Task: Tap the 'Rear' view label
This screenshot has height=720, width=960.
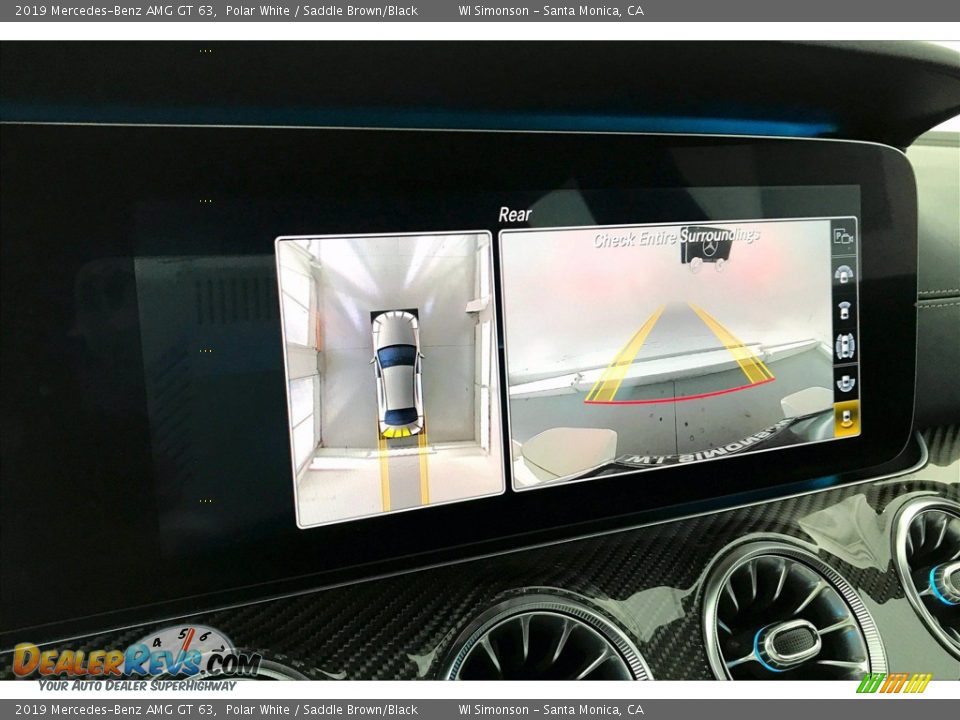Action: pos(515,214)
